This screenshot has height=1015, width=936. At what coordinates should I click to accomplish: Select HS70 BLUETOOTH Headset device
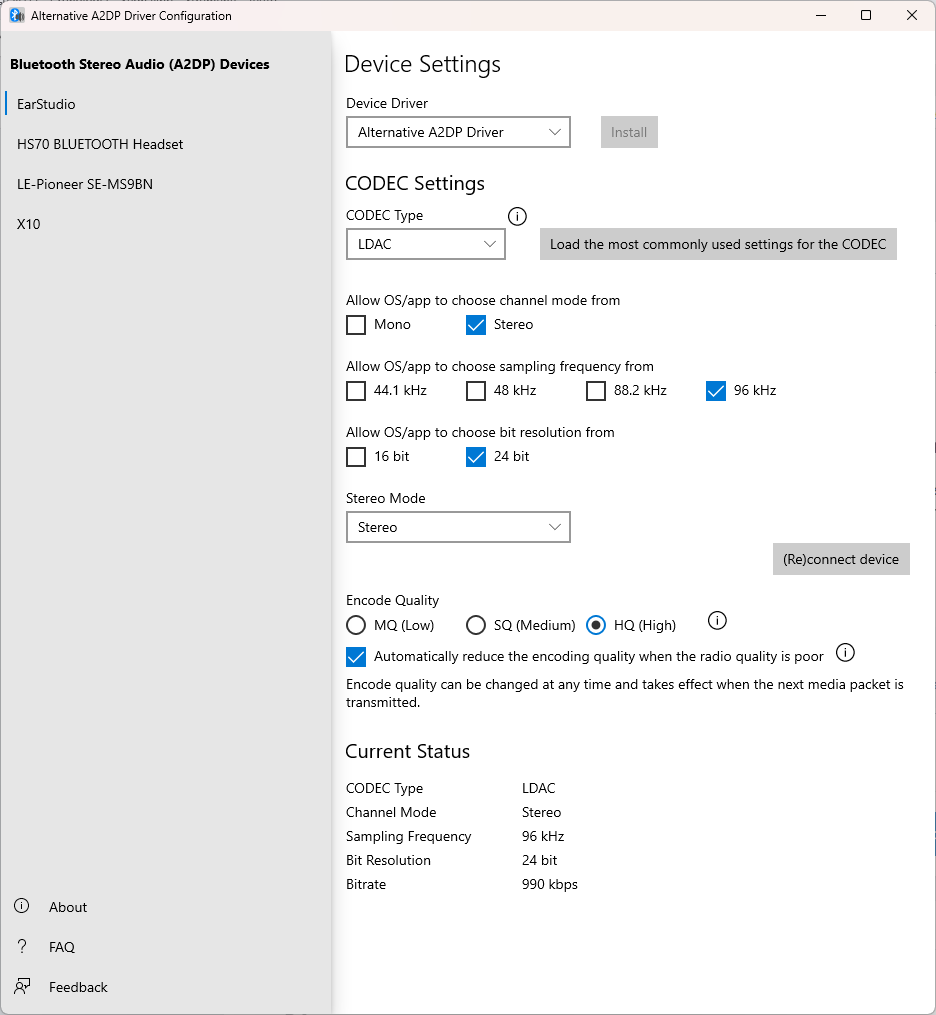[x=100, y=144]
